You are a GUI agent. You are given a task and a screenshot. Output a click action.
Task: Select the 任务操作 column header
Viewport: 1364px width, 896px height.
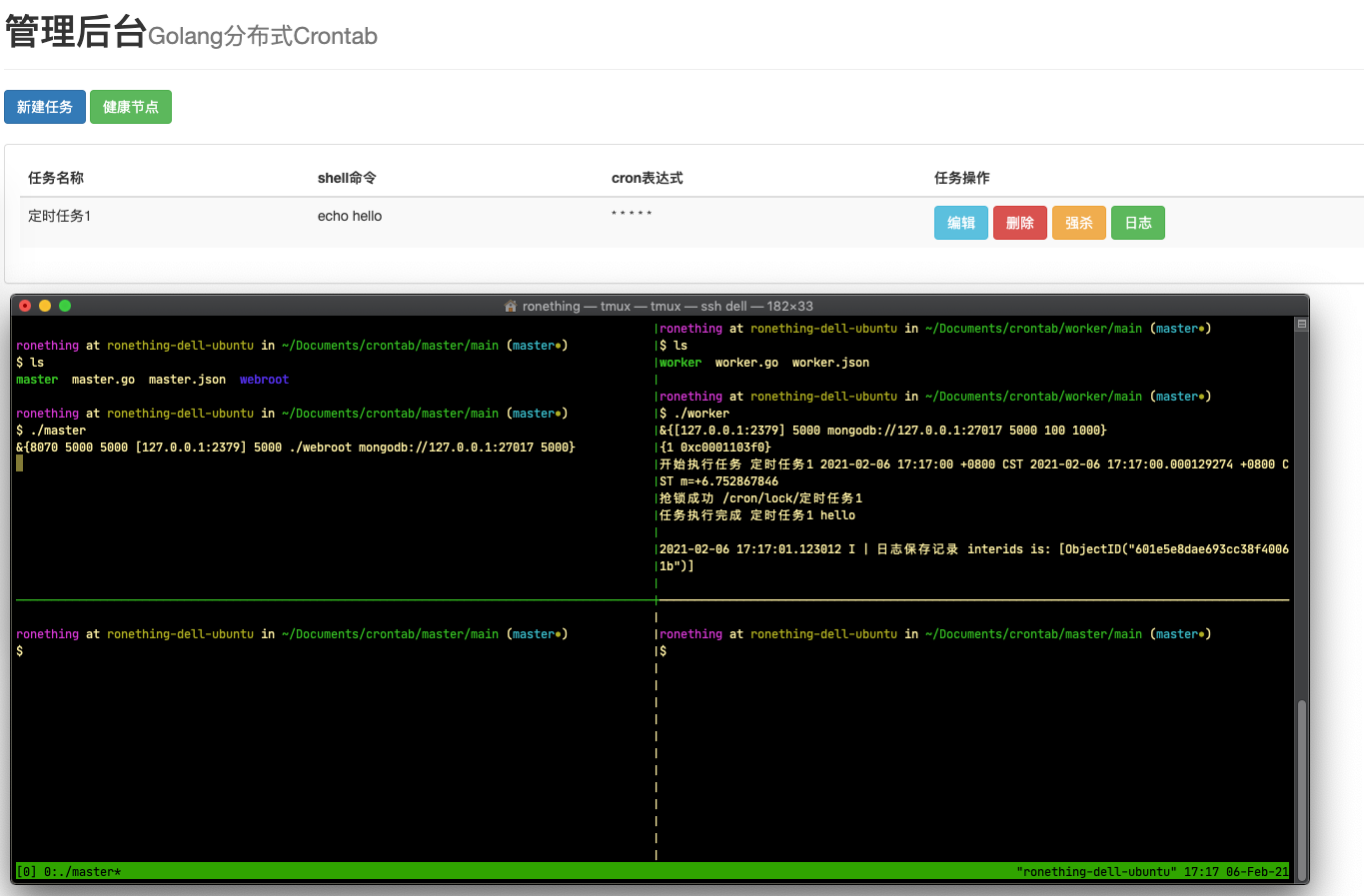pos(962,178)
